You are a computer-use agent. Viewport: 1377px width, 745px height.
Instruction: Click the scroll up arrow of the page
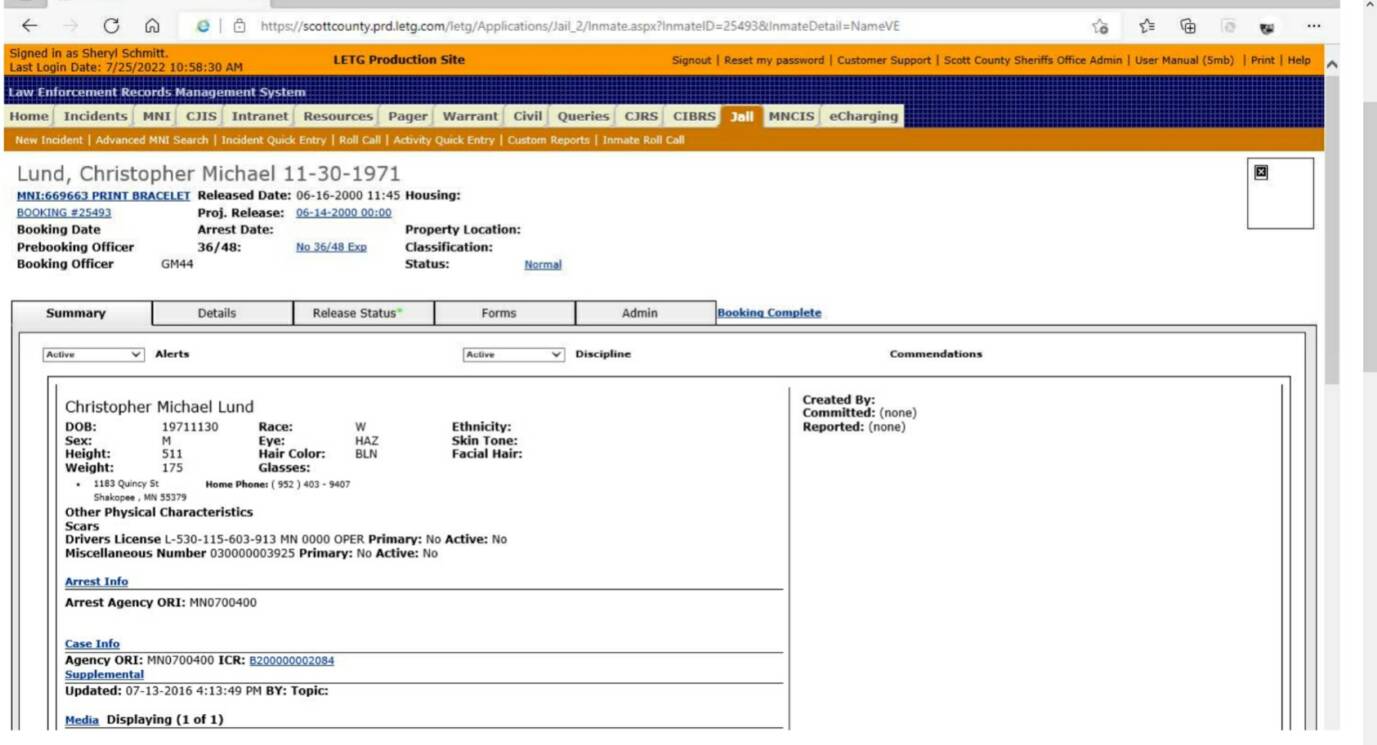(x=1332, y=63)
